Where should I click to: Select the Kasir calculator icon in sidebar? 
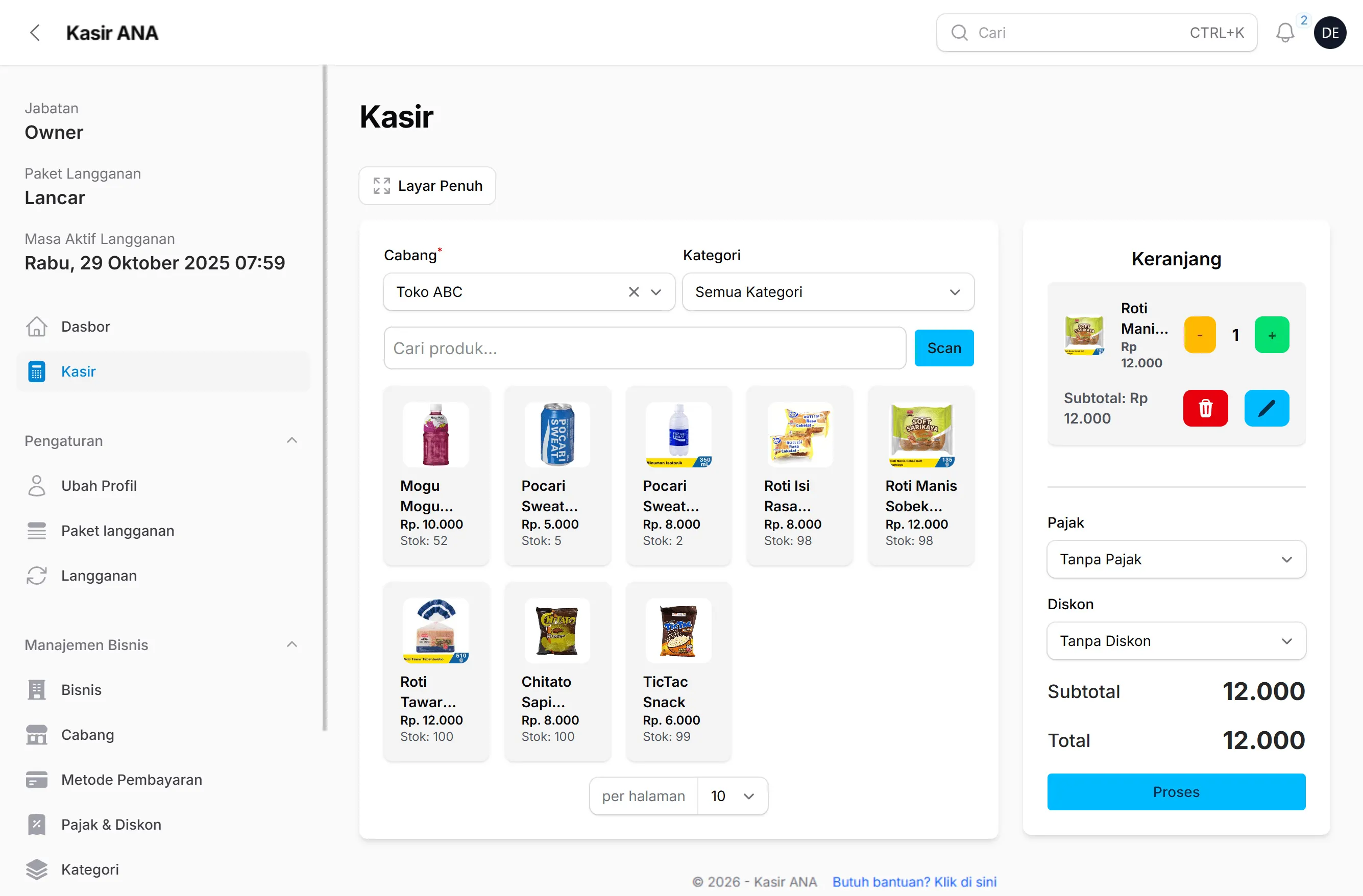37,371
